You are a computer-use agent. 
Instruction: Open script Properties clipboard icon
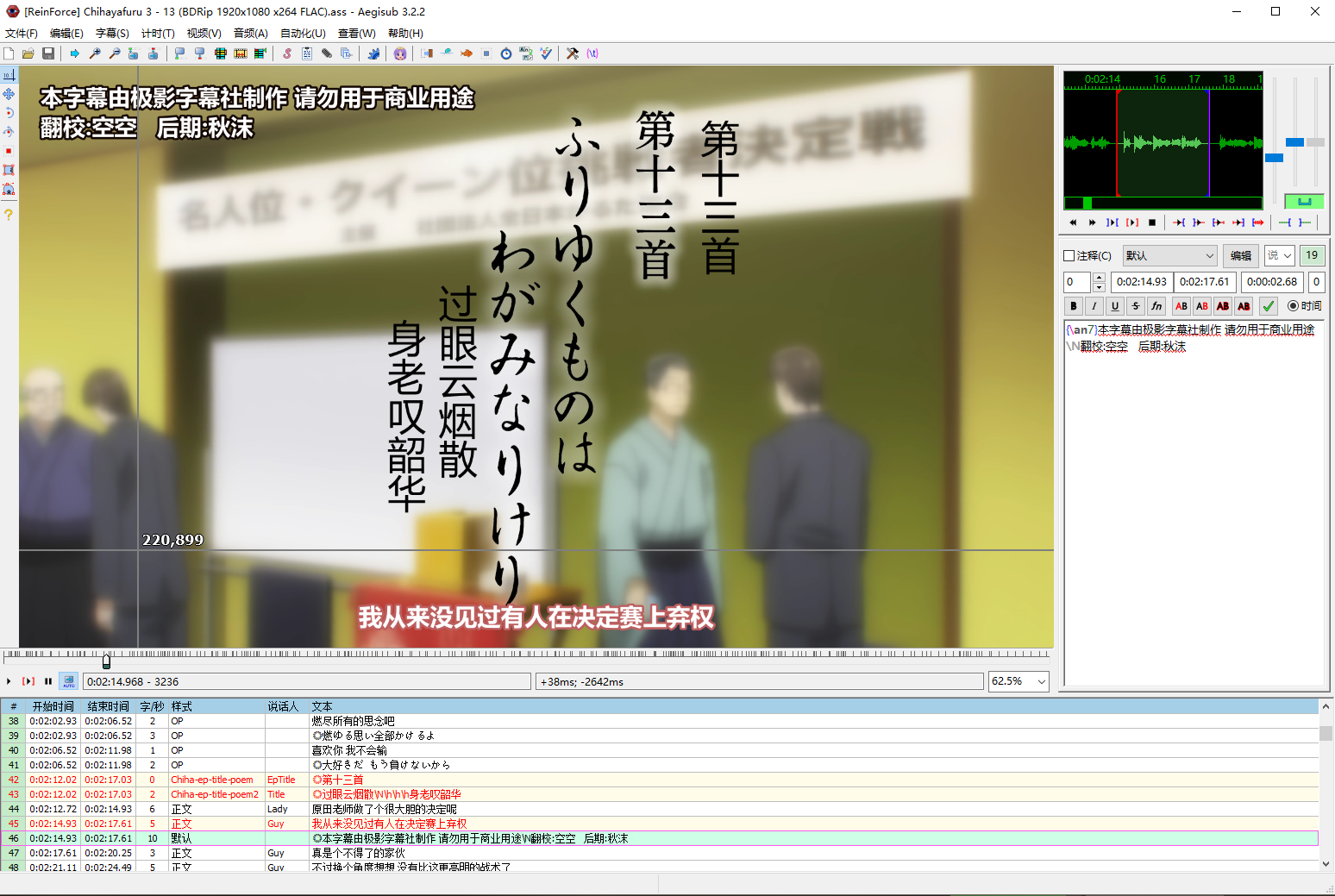coord(307,53)
